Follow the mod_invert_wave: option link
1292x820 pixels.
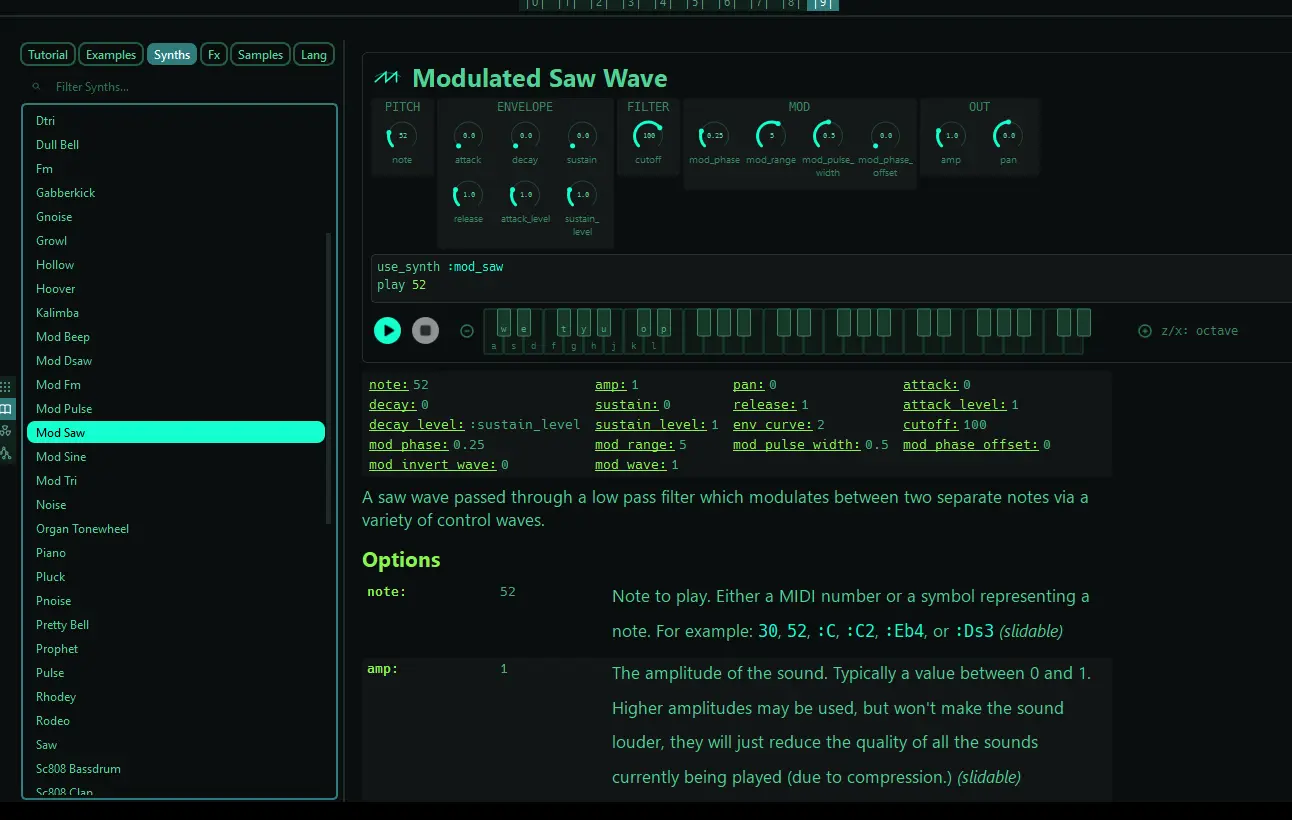pyautogui.click(x=433, y=465)
